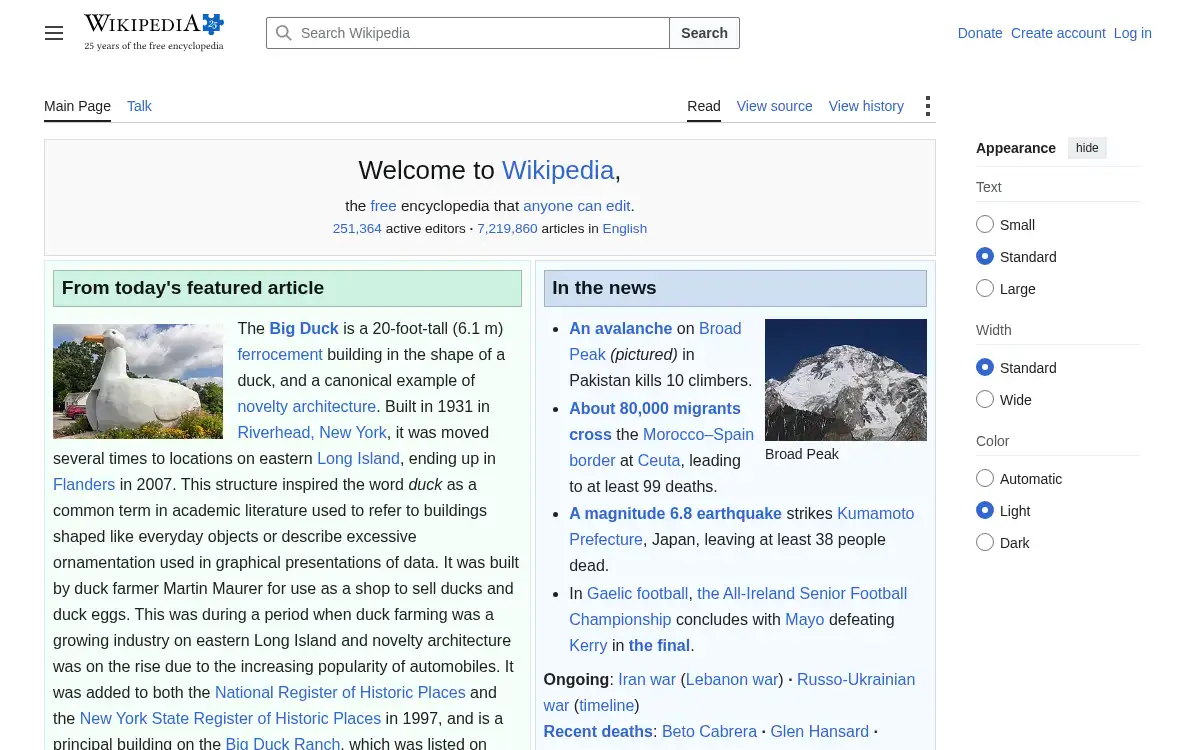Open the Russo-Ukrainian war link
Screen dimensions: 1200x750
coord(729,692)
